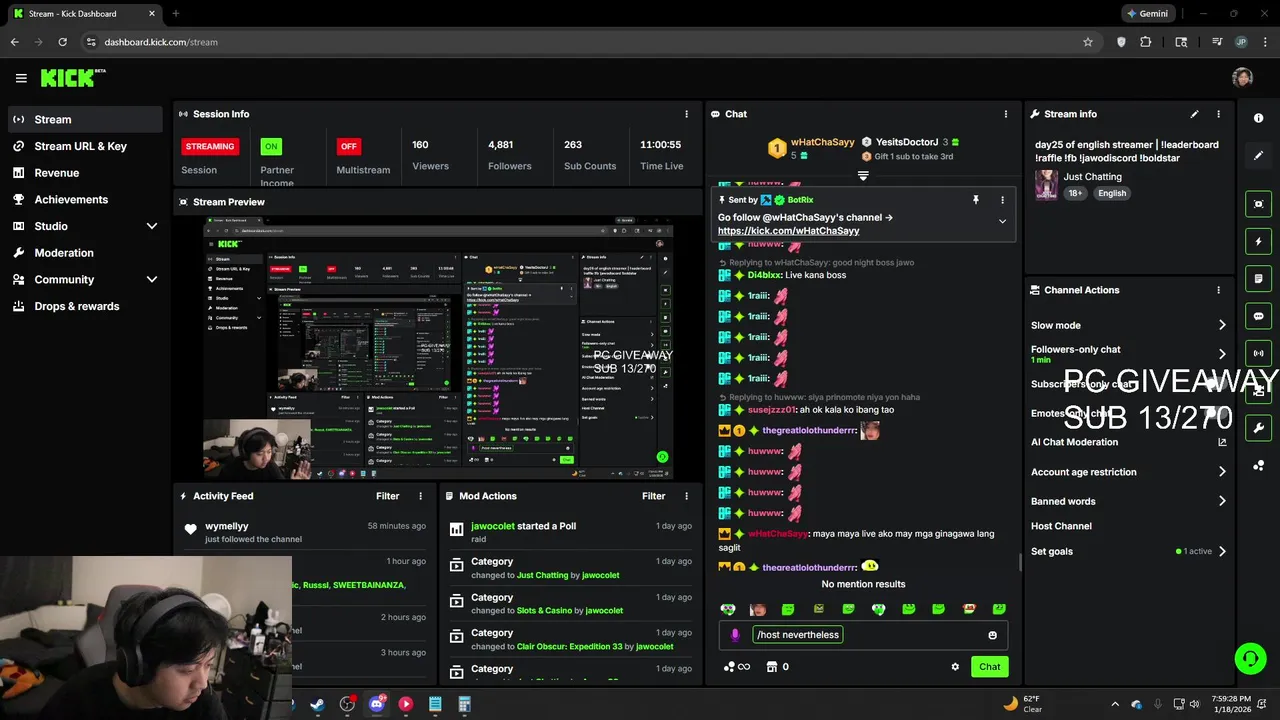
Task: Open Chat panel three-dot options
Action: point(1006,114)
